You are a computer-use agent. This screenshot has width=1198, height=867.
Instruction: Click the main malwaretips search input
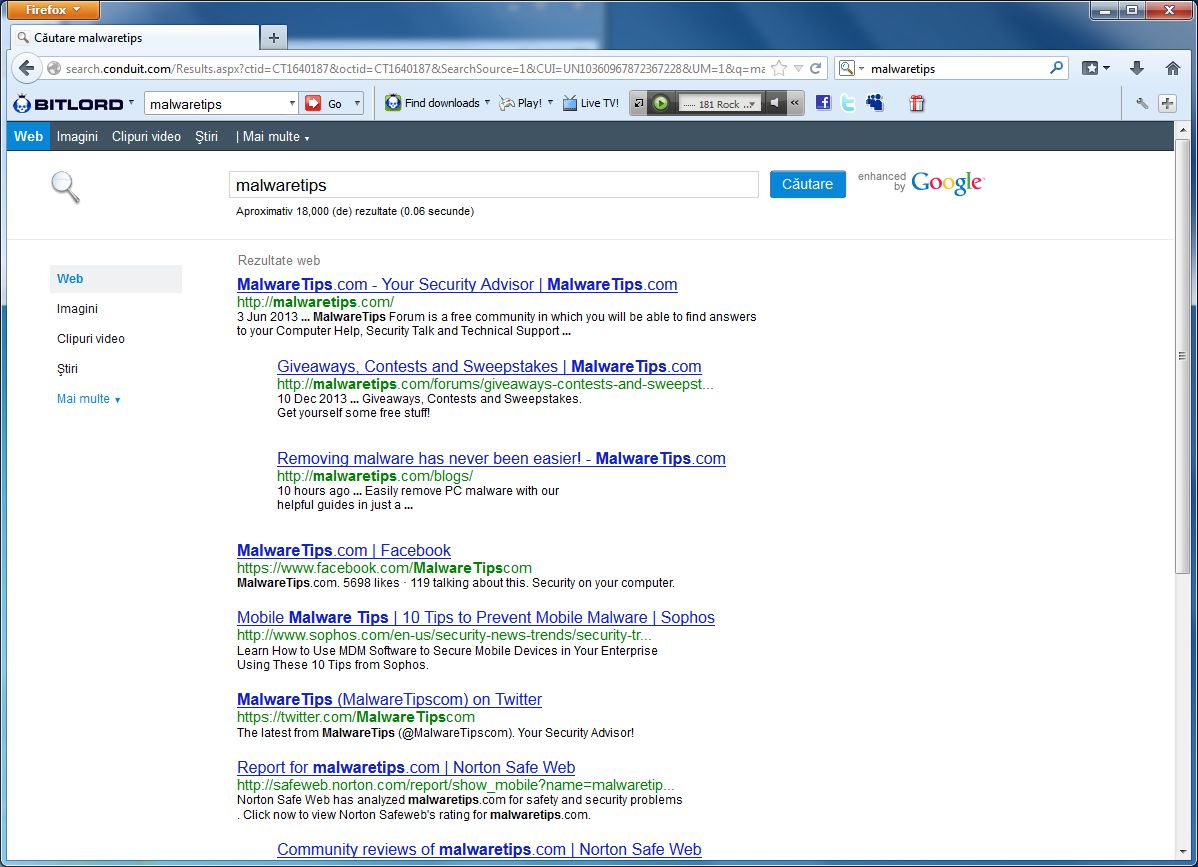[494, 185]
